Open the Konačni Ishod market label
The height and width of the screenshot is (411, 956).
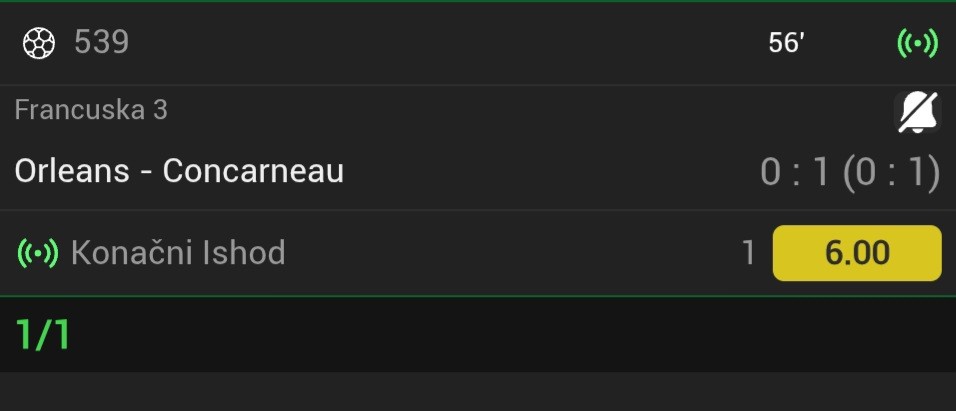[178, 253]
